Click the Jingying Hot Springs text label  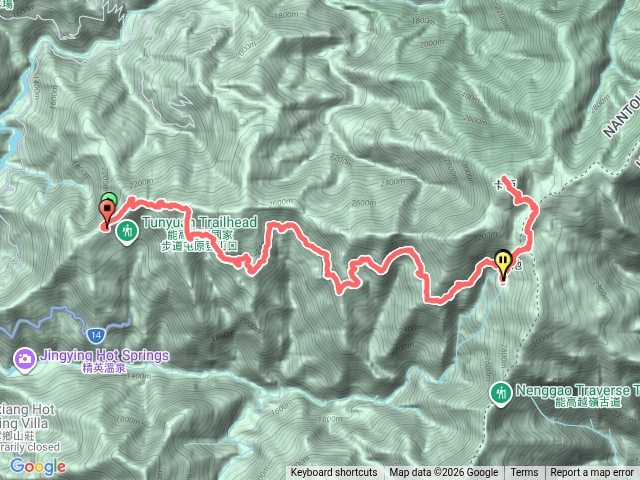pos(104,356)
